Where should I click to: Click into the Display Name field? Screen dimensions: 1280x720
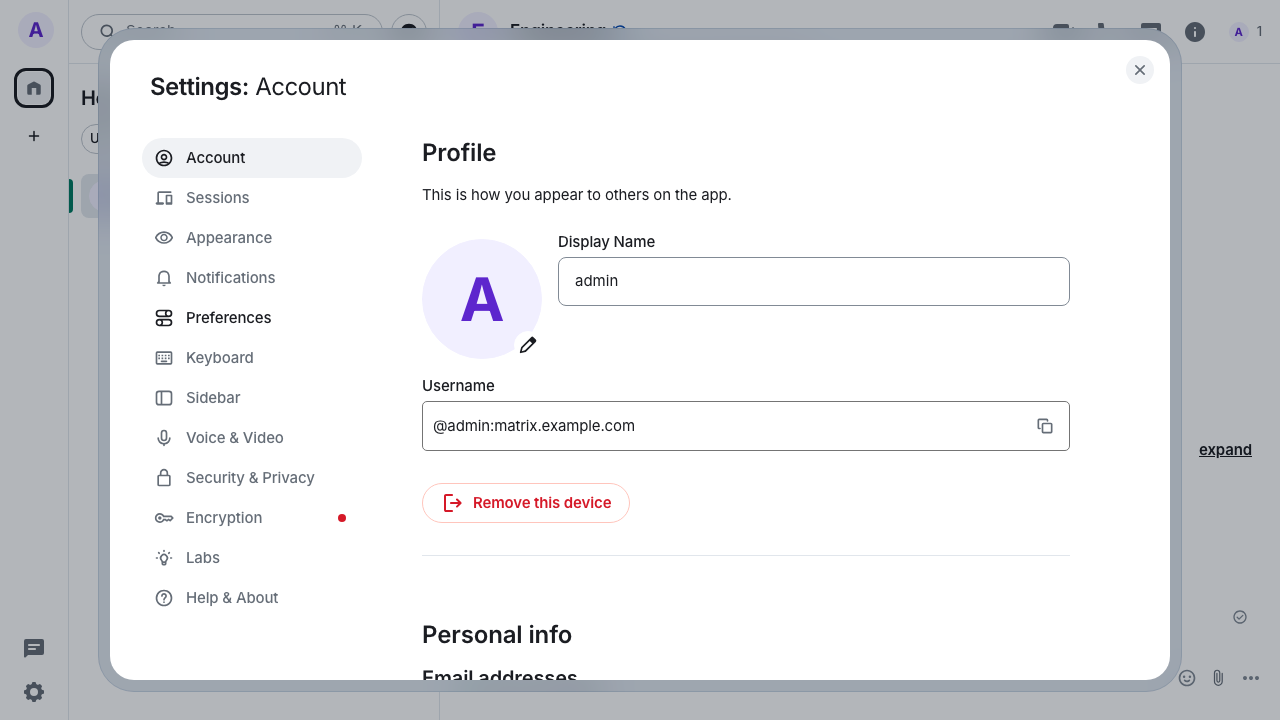click(814, 281)
